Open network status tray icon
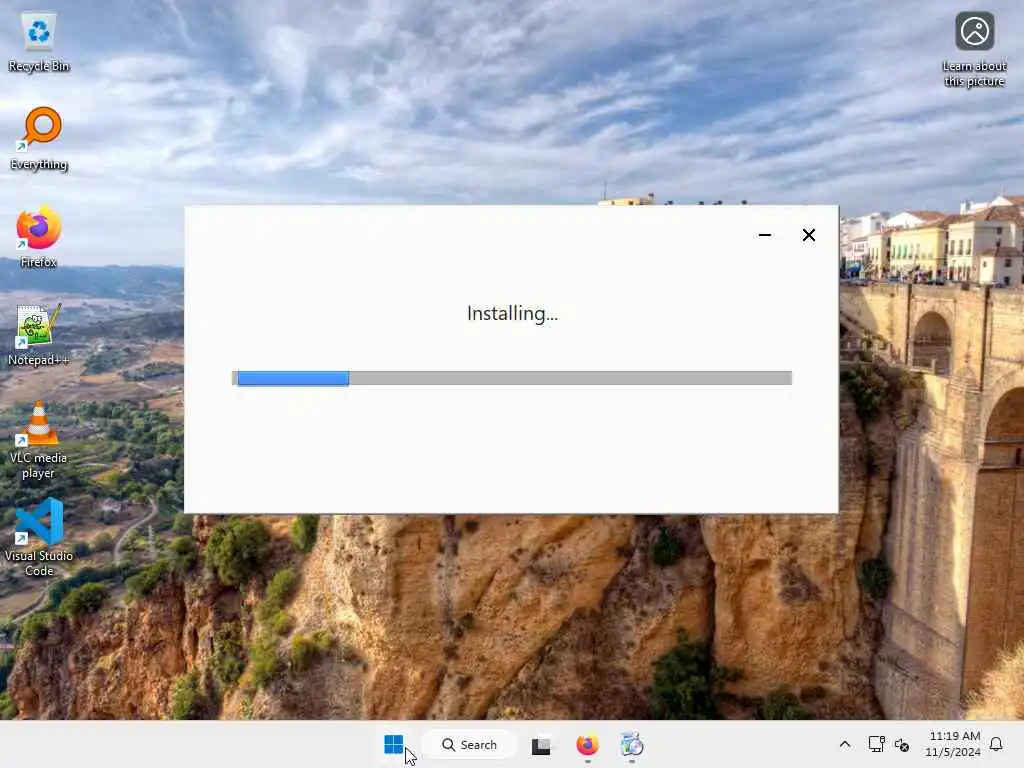Viewport: 1024px width, 768px height. (x=876, y=744)
